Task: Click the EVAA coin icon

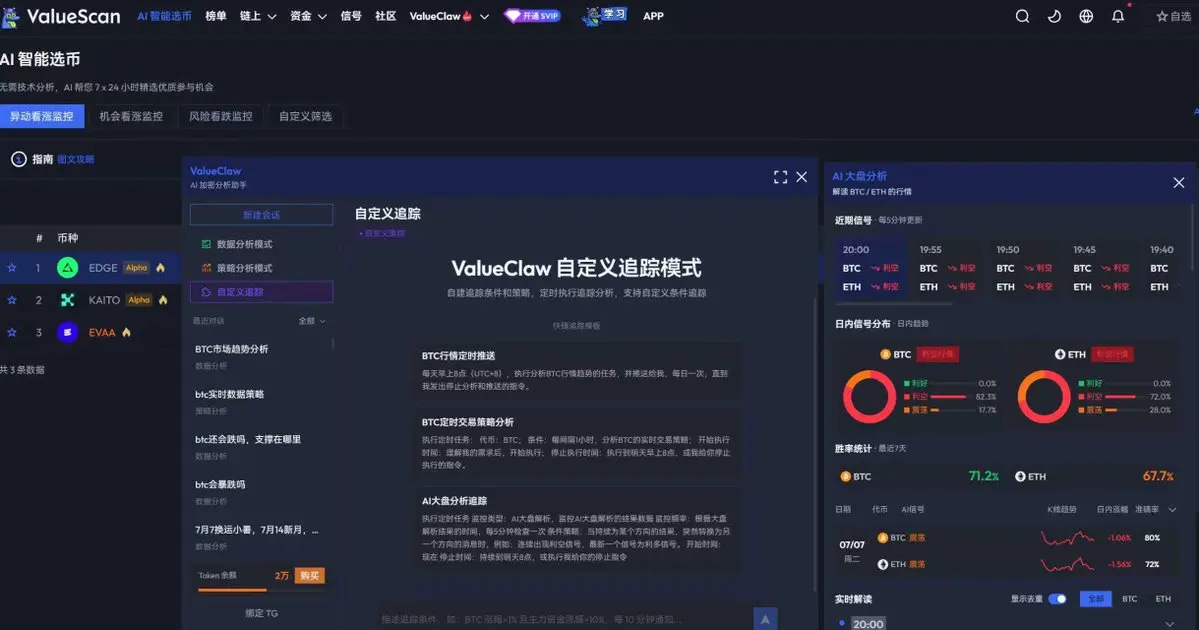Action: [67, 332]
